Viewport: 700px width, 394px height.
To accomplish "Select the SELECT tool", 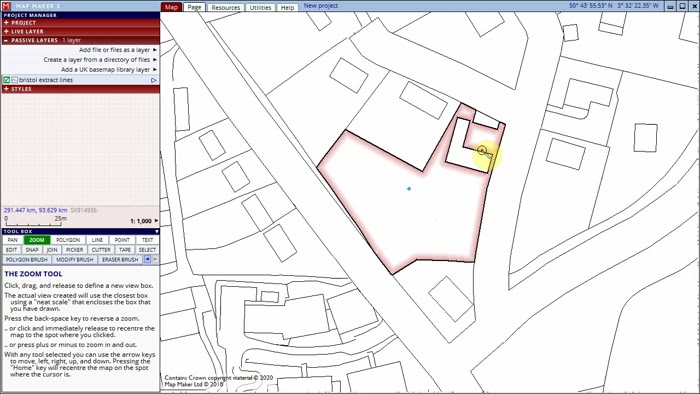I will tap(147, 250).
